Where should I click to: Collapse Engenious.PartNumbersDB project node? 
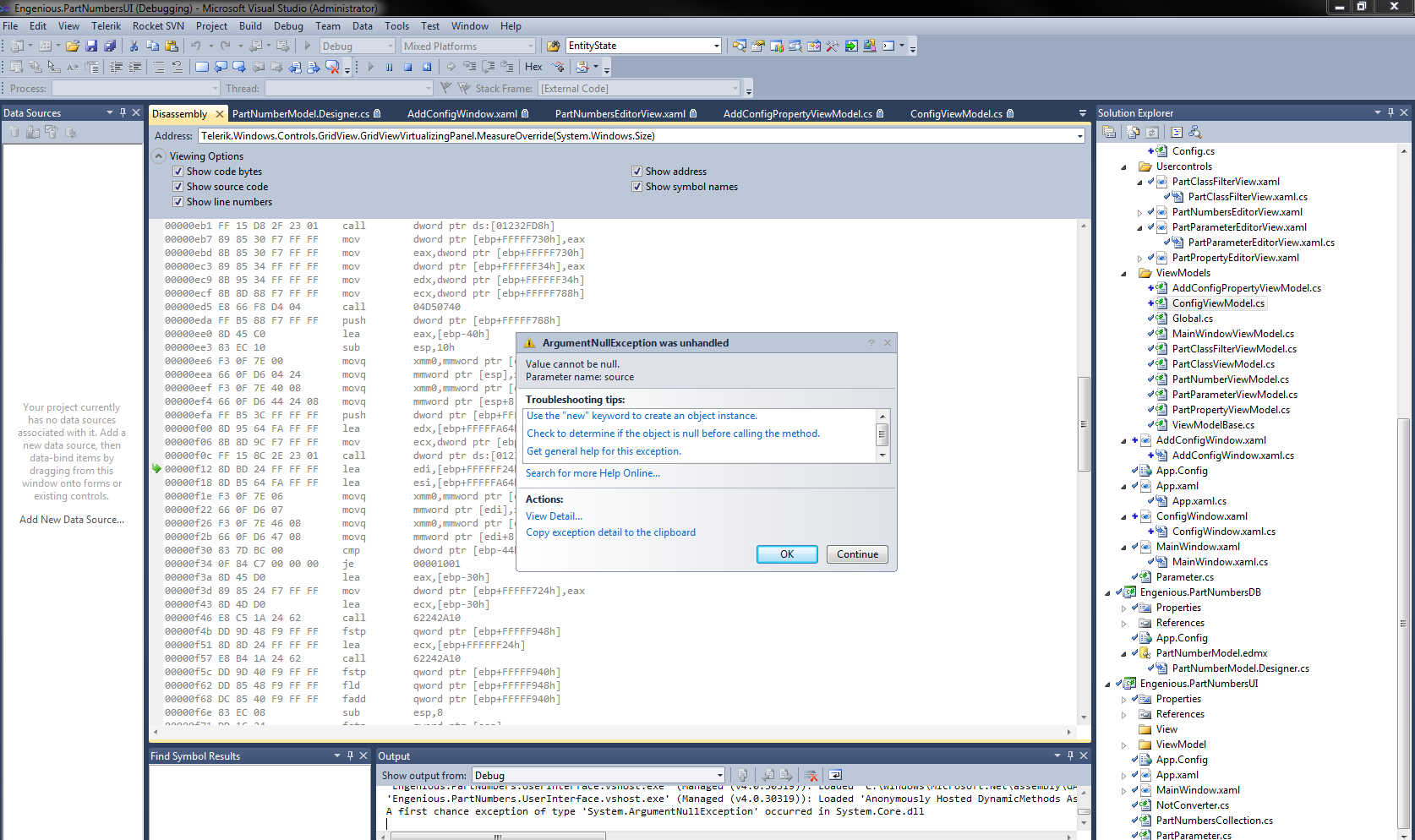coord(1107,592)
